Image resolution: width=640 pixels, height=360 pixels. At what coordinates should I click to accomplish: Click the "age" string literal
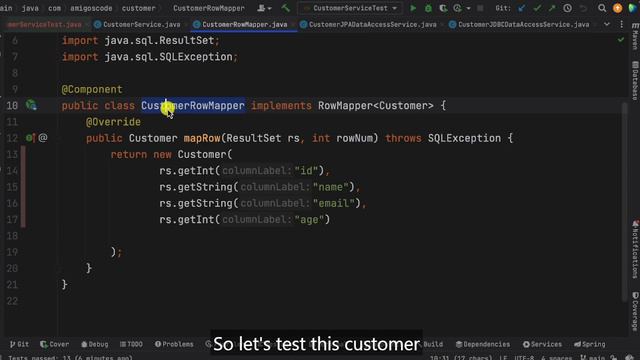(309, 220)
